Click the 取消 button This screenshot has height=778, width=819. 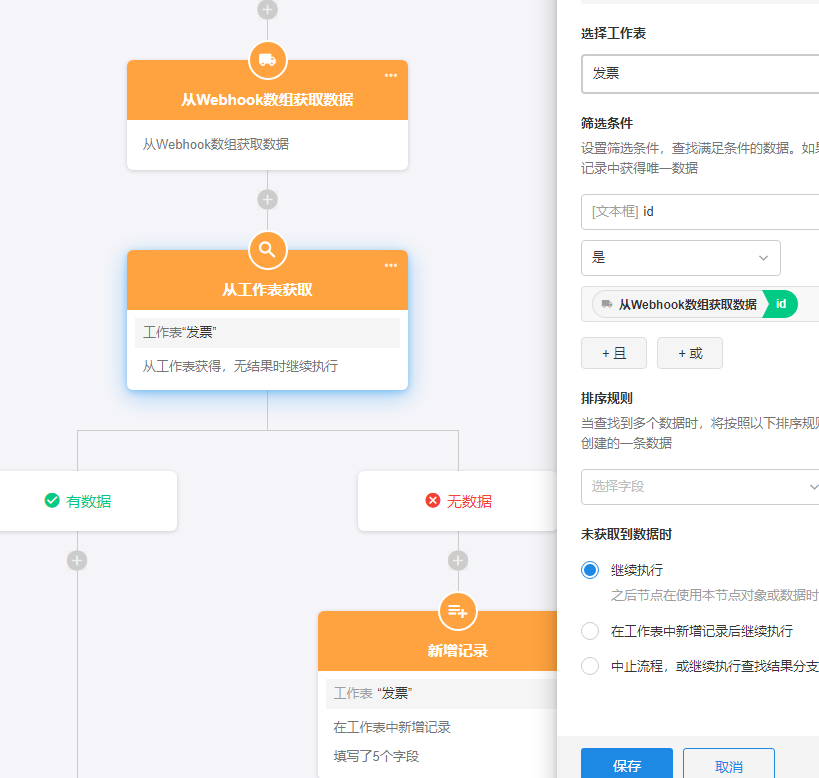click(x=728, y=766)
